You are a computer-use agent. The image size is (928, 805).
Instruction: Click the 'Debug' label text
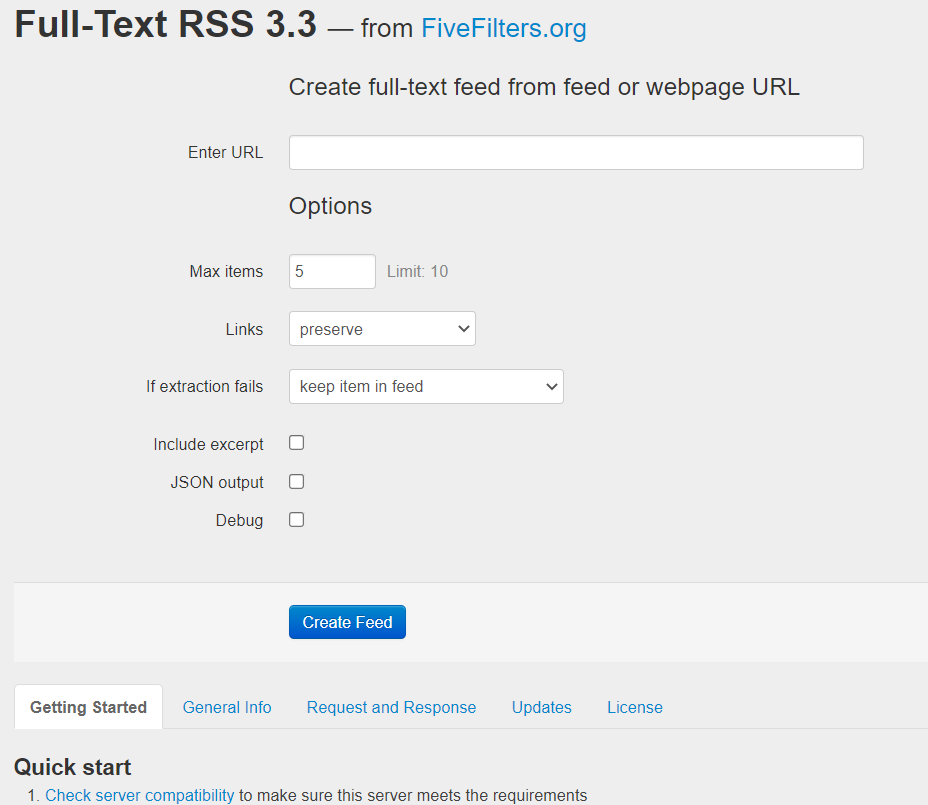[x=239, y=520]
